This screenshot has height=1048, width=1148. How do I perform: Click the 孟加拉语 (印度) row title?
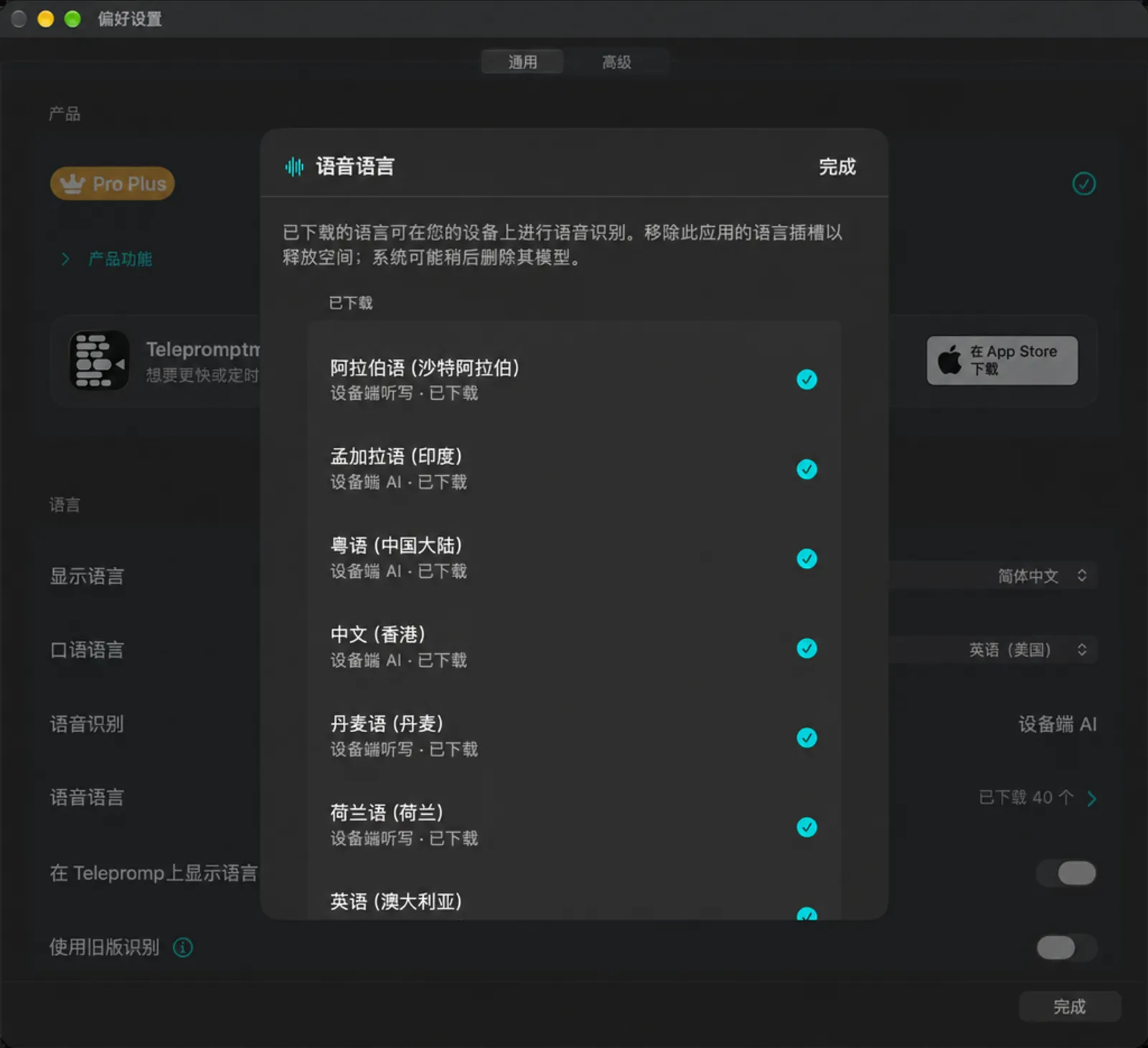coord(396,457)
